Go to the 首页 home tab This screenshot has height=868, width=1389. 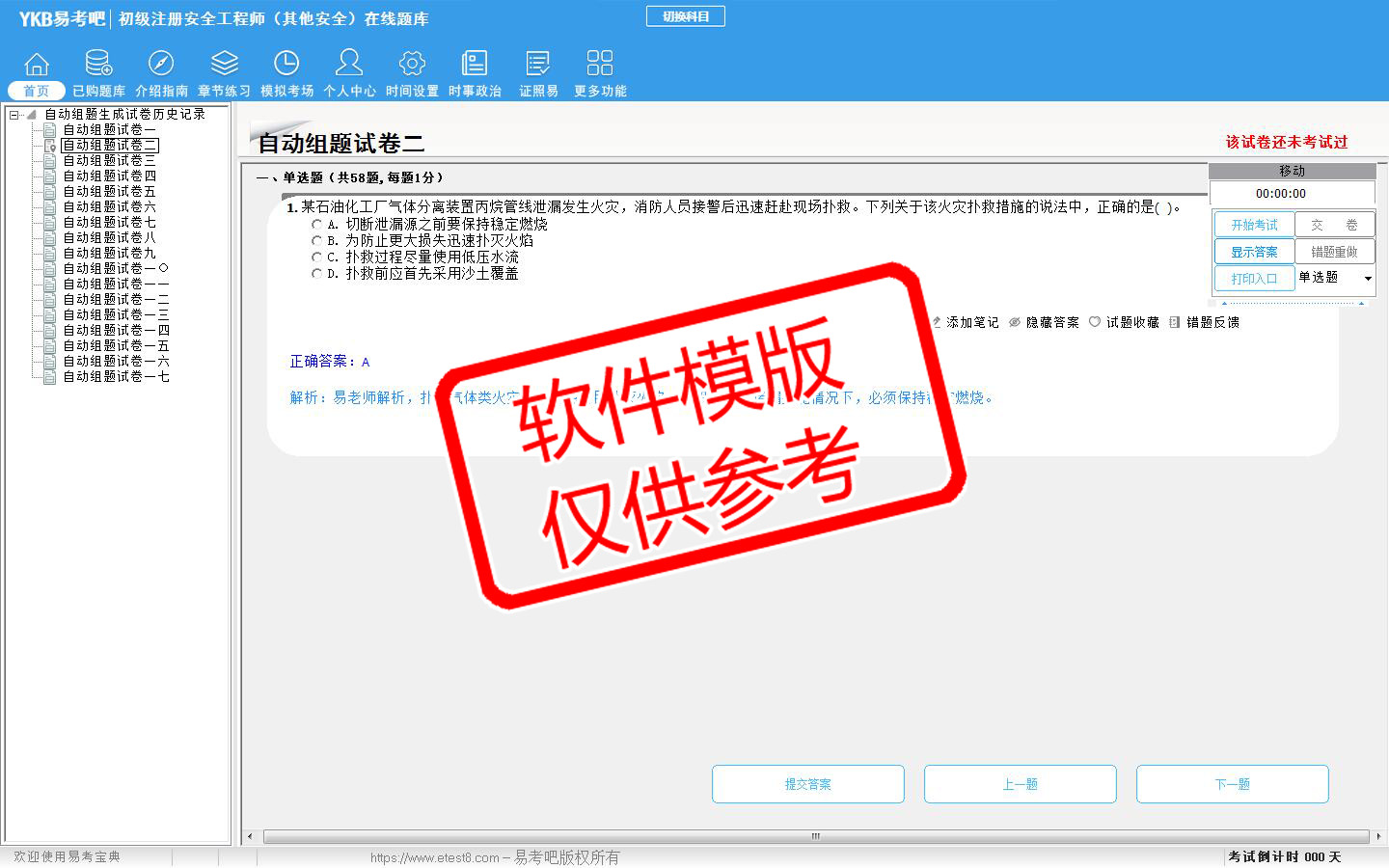click(x=37, y=90)
